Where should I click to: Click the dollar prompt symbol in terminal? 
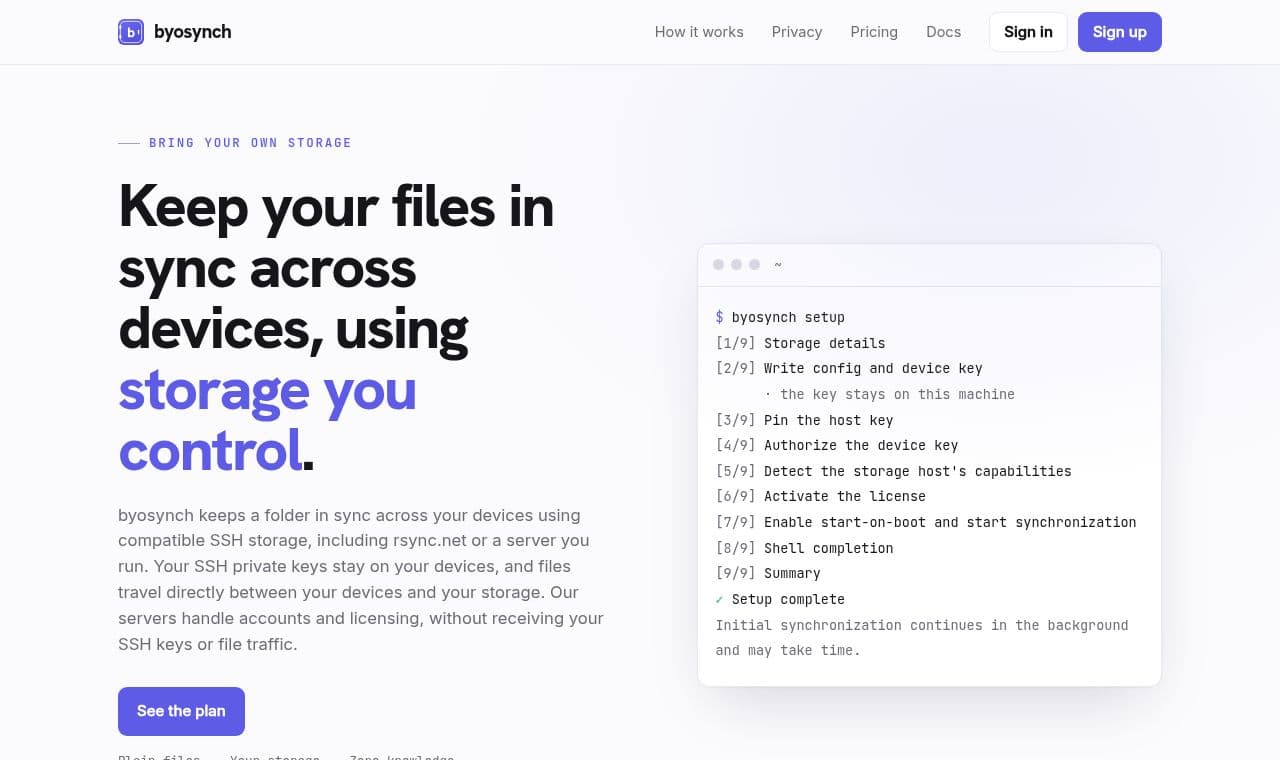click(719, 317)
